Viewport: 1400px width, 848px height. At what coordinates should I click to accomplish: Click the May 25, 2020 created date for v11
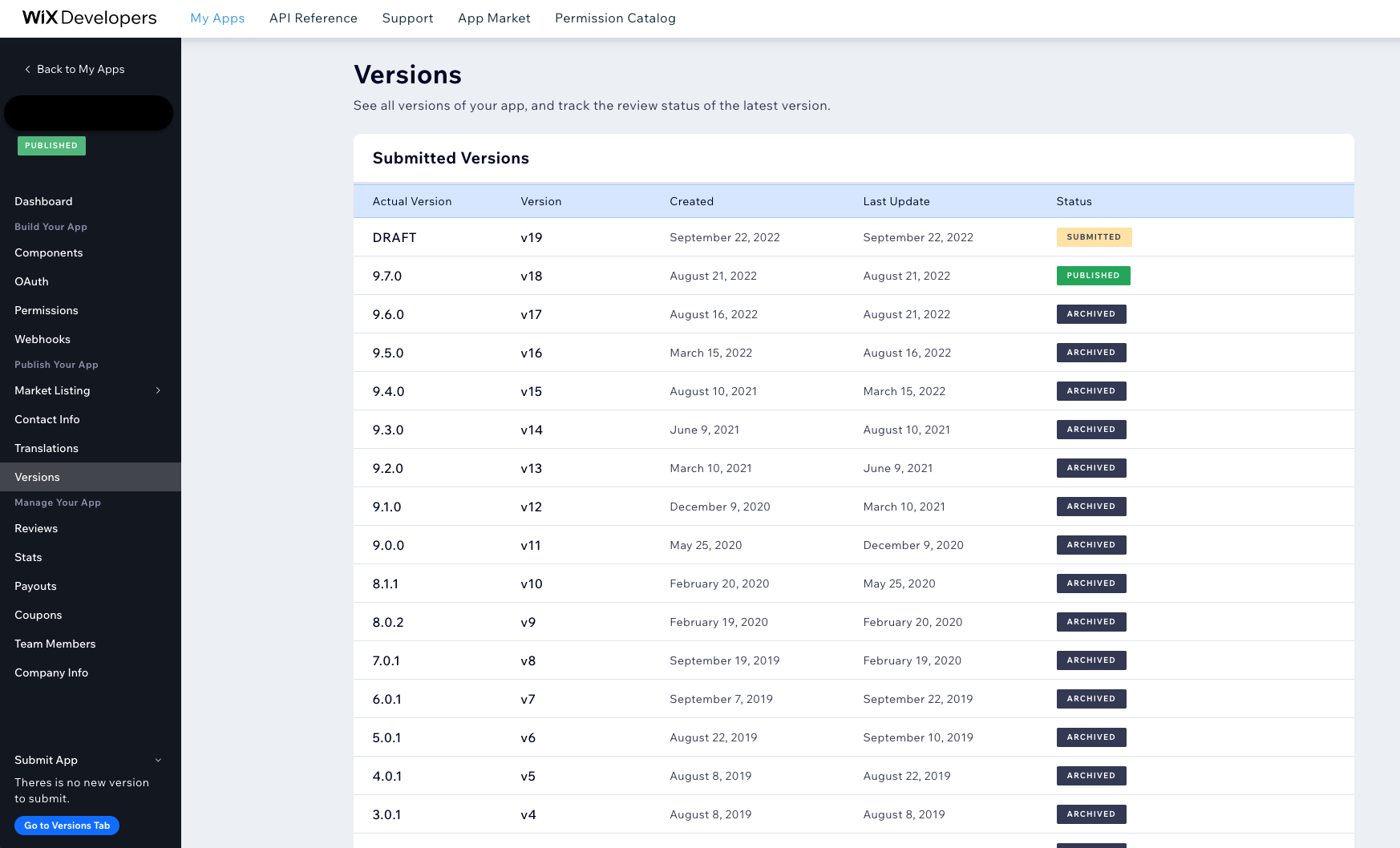[706, 545]
